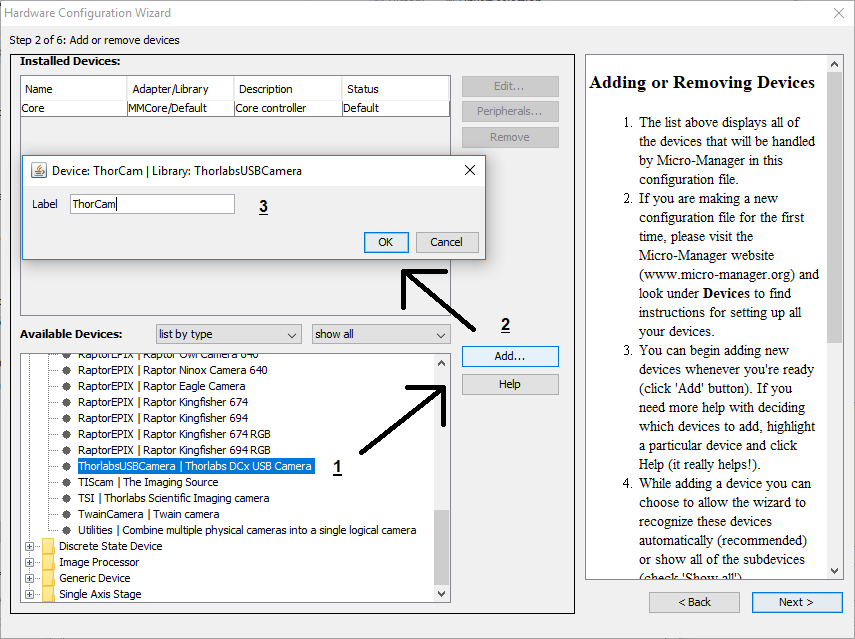The height and width of the screenshot is (639, 855).
Task: Open the 'list by type' dropdown
Action: (228, 334)
